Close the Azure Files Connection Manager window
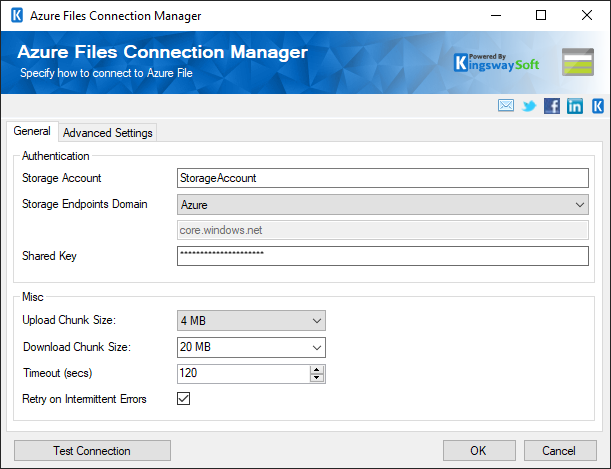611x469 pixels. click(587, 16)
